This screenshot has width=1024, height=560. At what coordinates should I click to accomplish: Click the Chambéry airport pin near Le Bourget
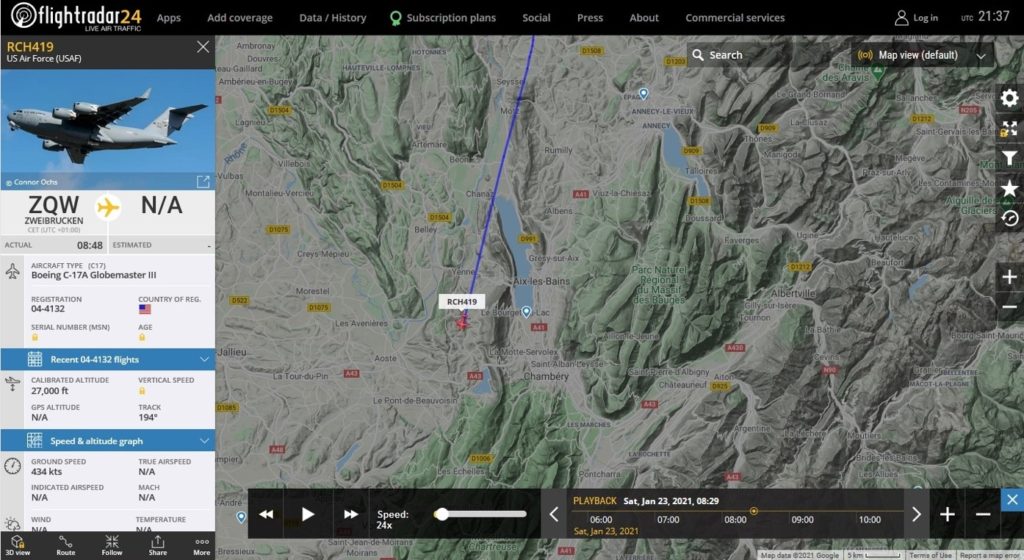(x=526, y=311)
